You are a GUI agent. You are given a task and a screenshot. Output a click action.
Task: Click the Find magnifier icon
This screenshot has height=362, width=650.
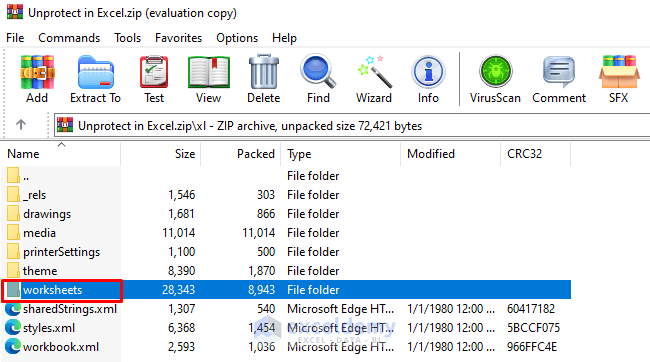(x=318, y=71)
